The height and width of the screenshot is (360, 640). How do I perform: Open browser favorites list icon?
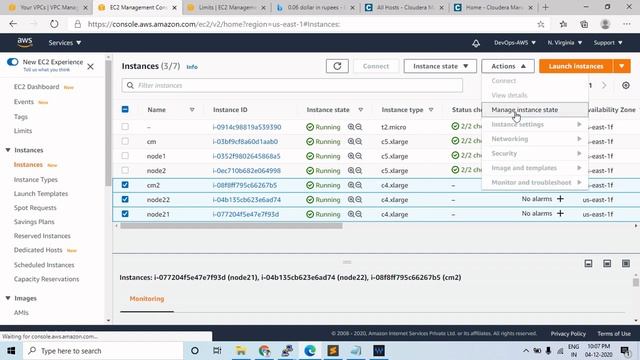point(563,24)
